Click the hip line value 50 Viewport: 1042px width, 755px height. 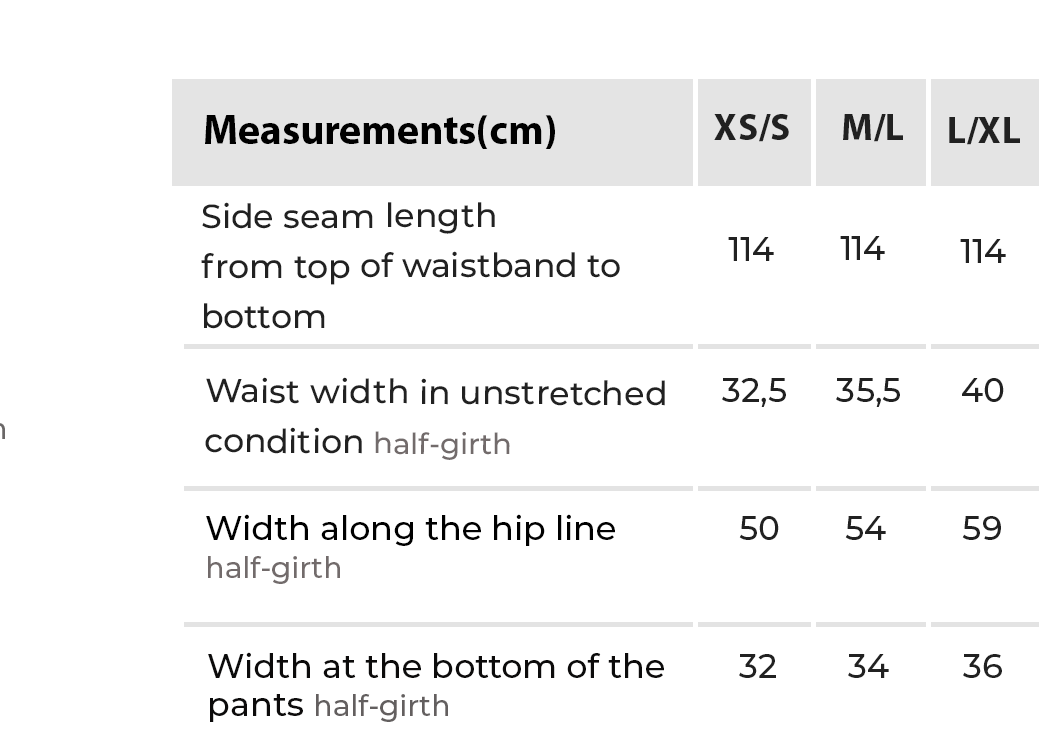(x=758, y=528)
